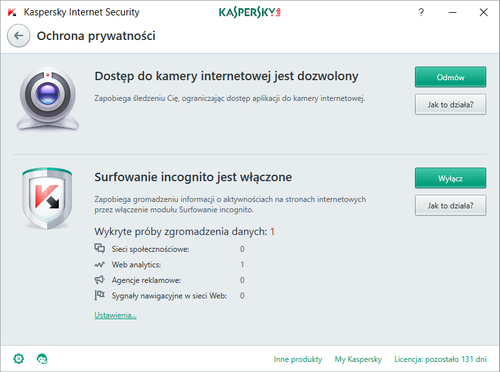Click 'Web analytics:' label
The image size is (500, 372).
click(x=136, y=265)
